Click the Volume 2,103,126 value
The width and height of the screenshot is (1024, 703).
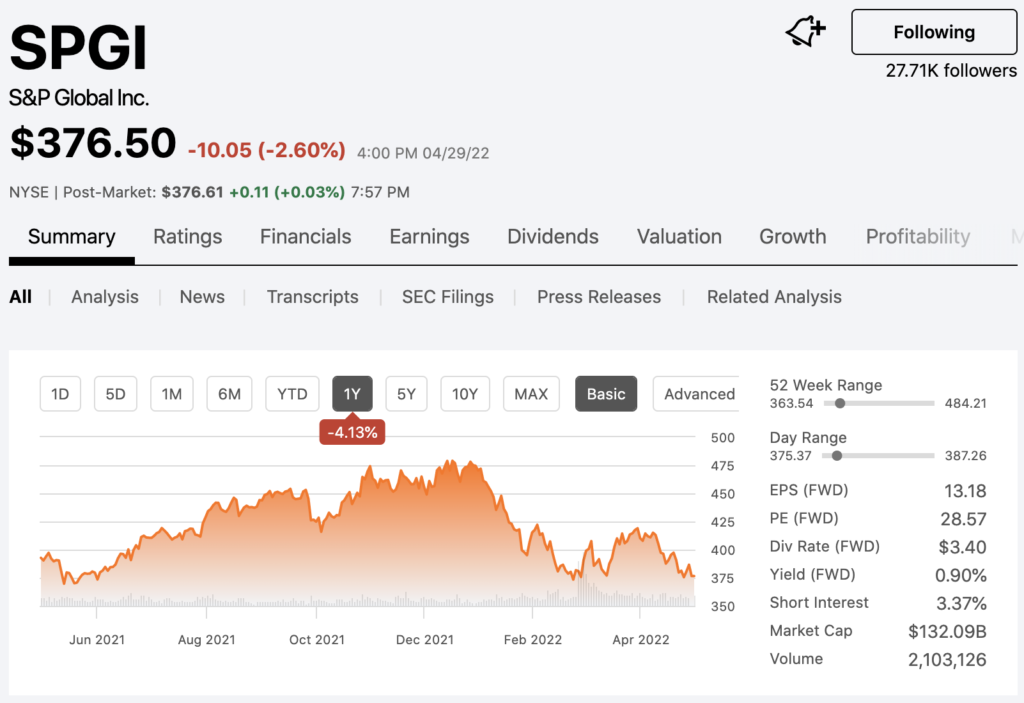(x=947, y=659)
